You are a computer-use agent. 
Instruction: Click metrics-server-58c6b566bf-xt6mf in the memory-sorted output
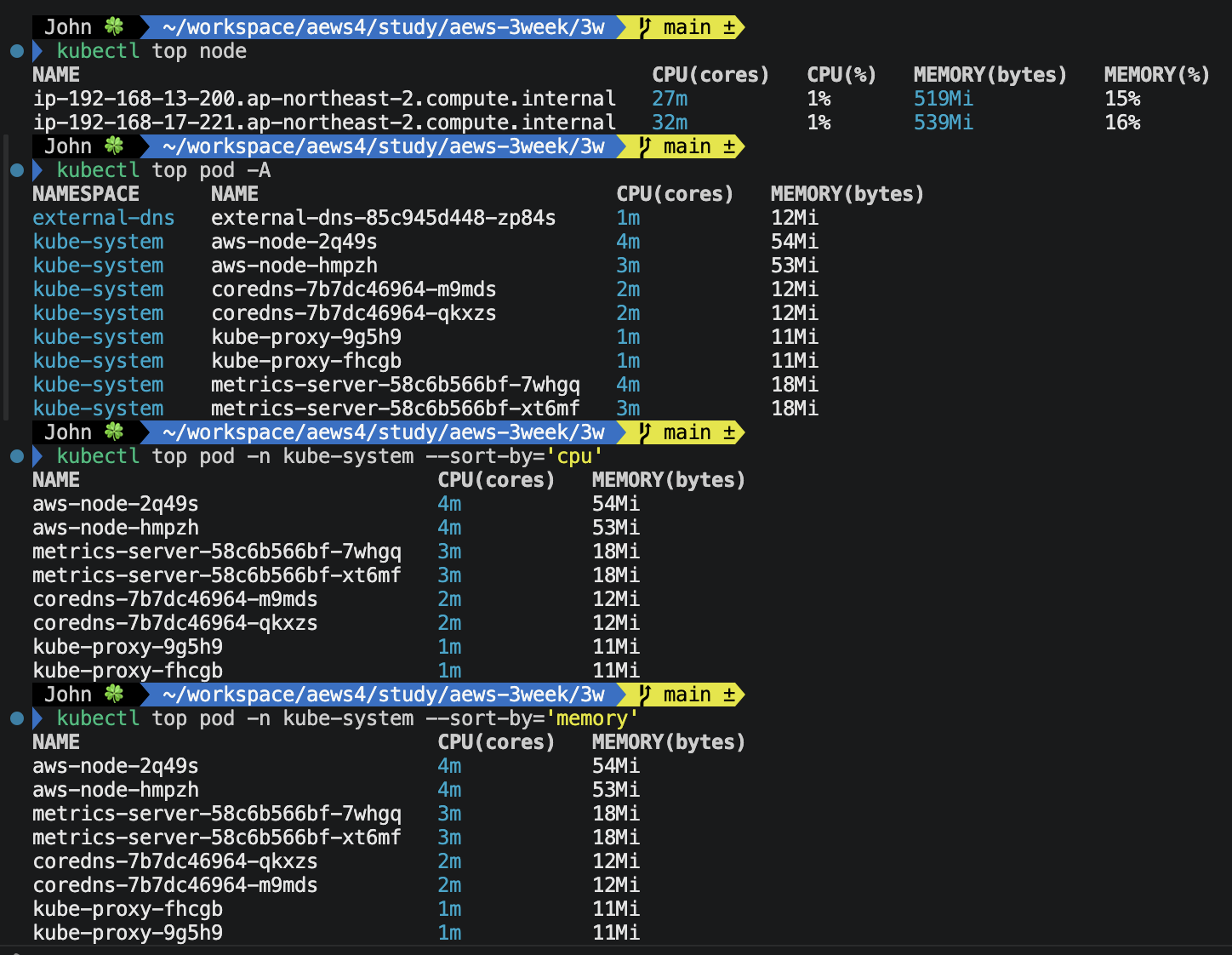click(217, 838)
